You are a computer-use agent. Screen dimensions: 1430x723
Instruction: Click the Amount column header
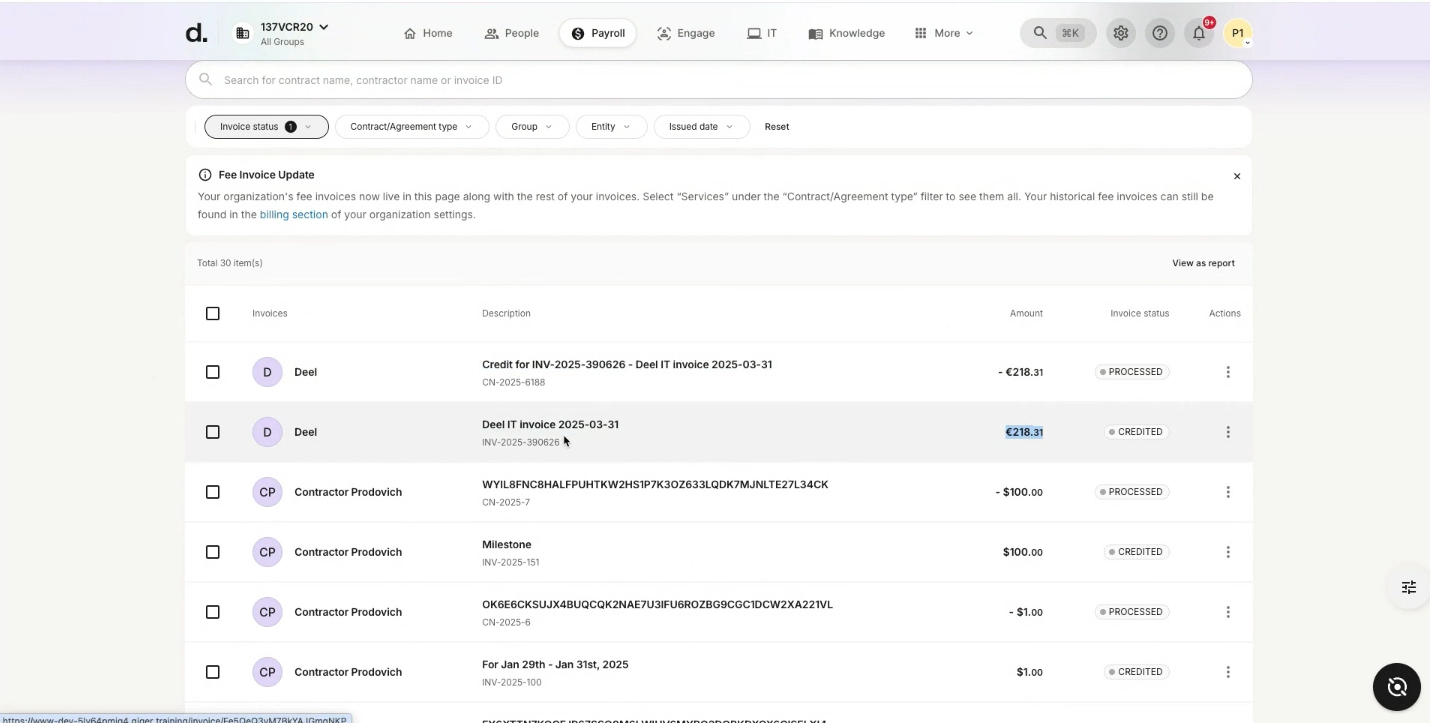[1026, 313]
